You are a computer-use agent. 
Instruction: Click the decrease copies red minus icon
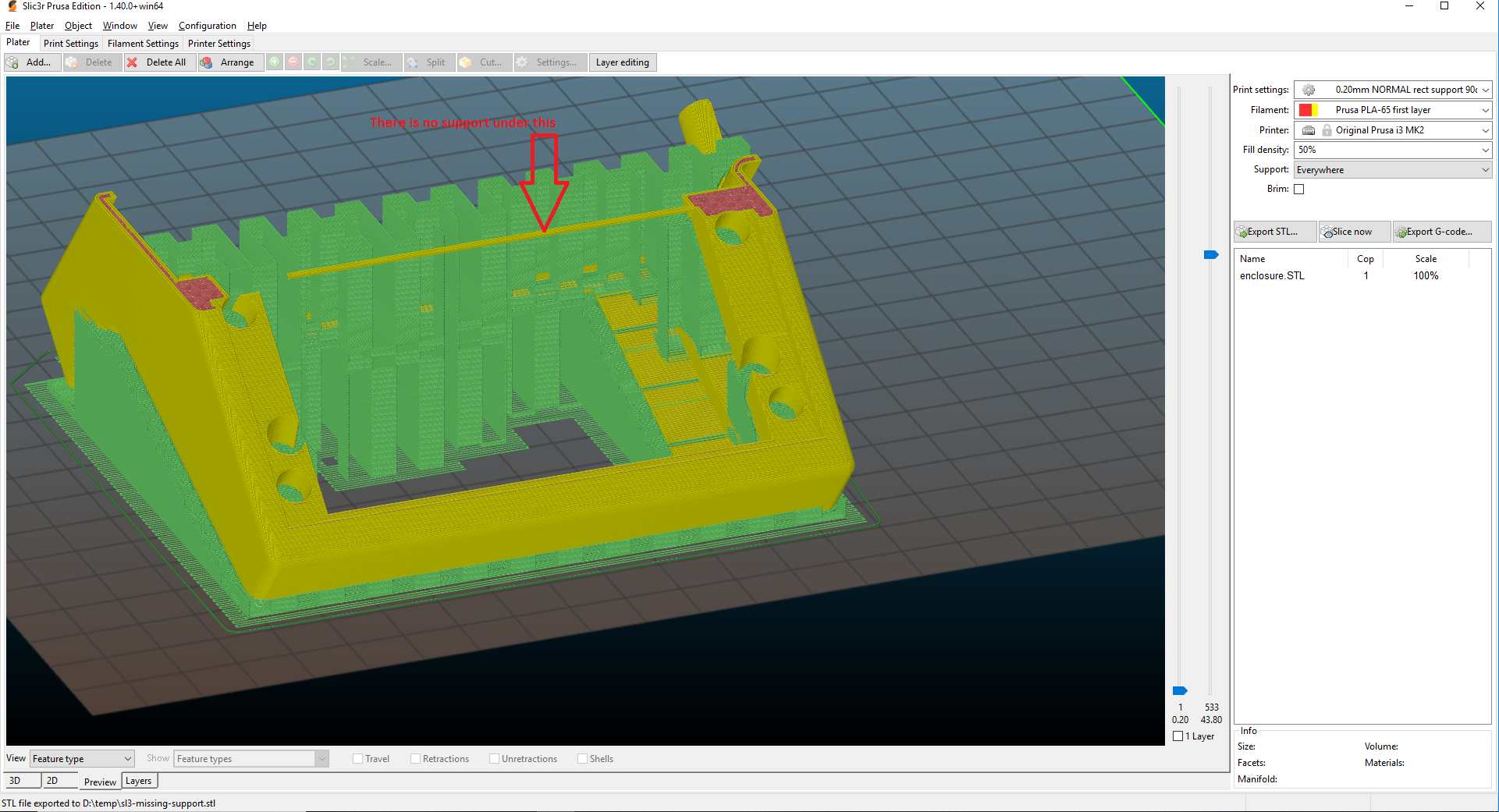click(x=293, y=62)
